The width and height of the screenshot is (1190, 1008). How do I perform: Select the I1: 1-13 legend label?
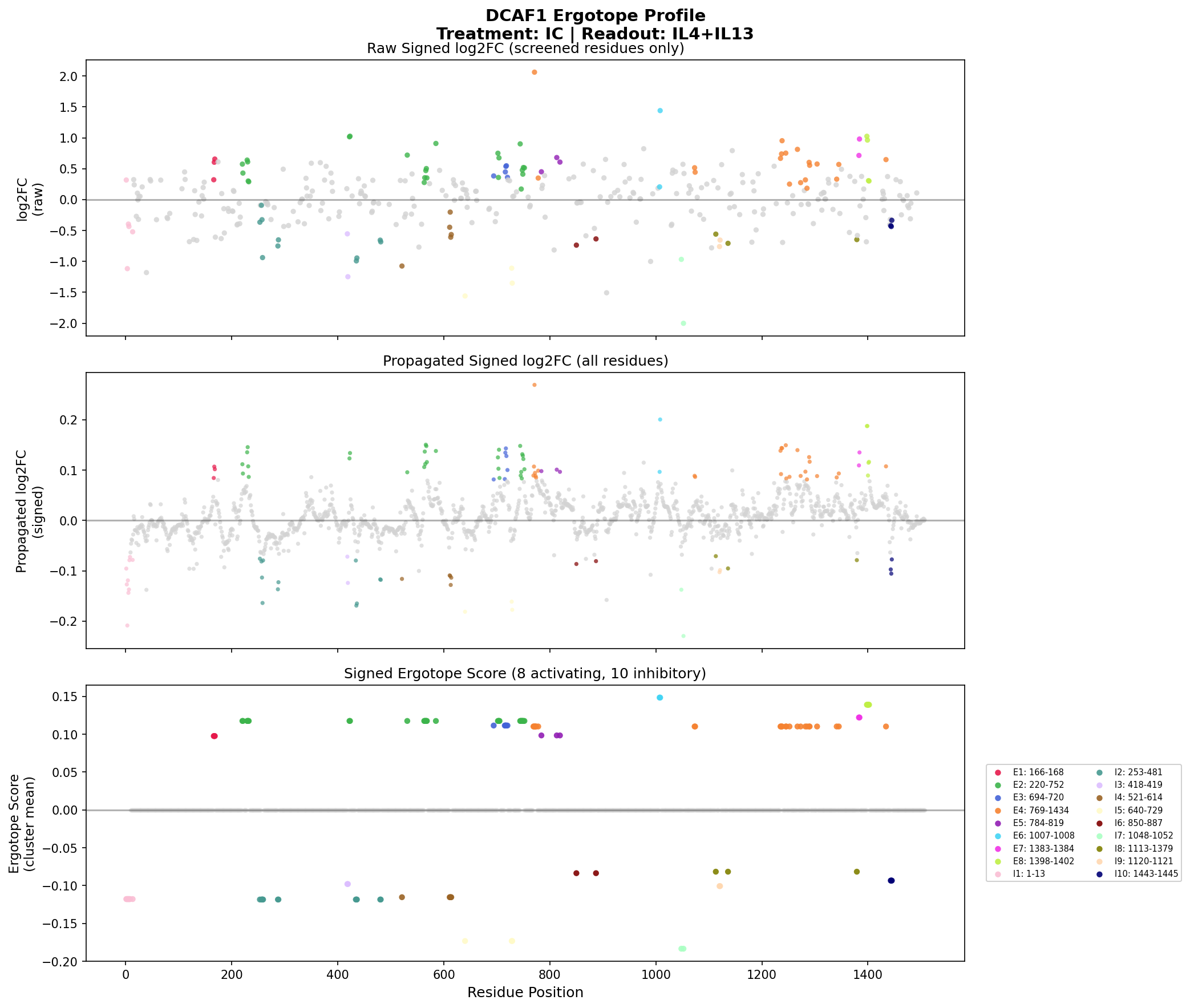[x=1029, y=874]
